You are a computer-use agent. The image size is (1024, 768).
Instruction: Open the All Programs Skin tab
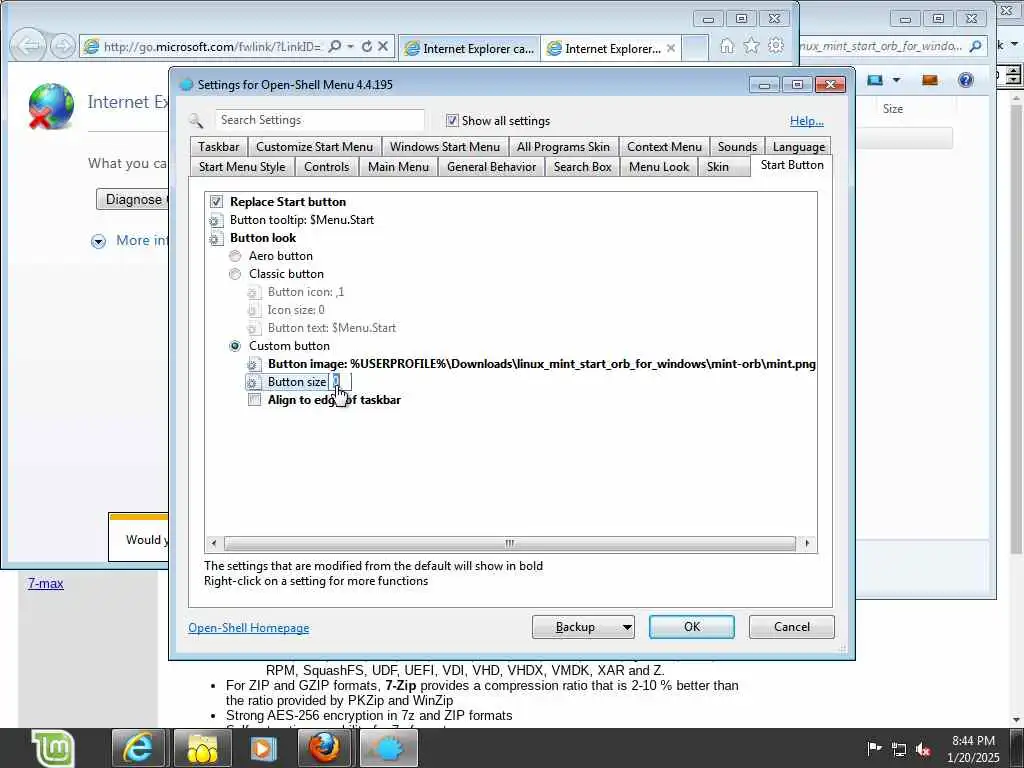[563, 147]
